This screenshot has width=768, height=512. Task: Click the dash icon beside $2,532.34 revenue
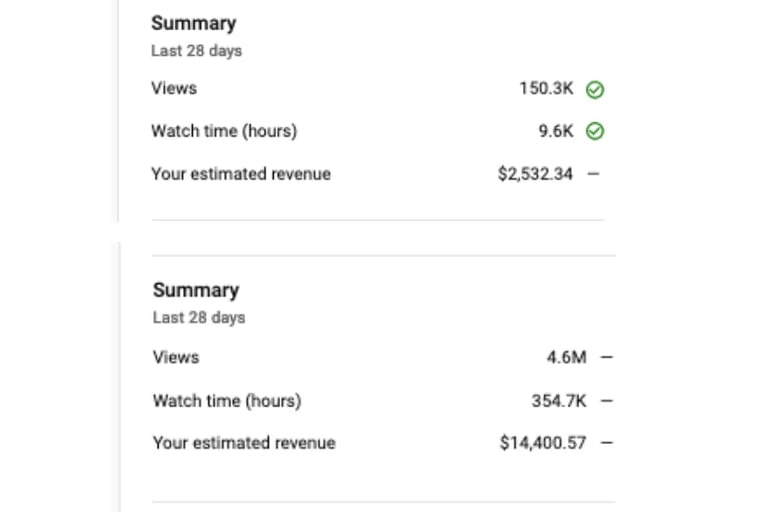(593, 173)
